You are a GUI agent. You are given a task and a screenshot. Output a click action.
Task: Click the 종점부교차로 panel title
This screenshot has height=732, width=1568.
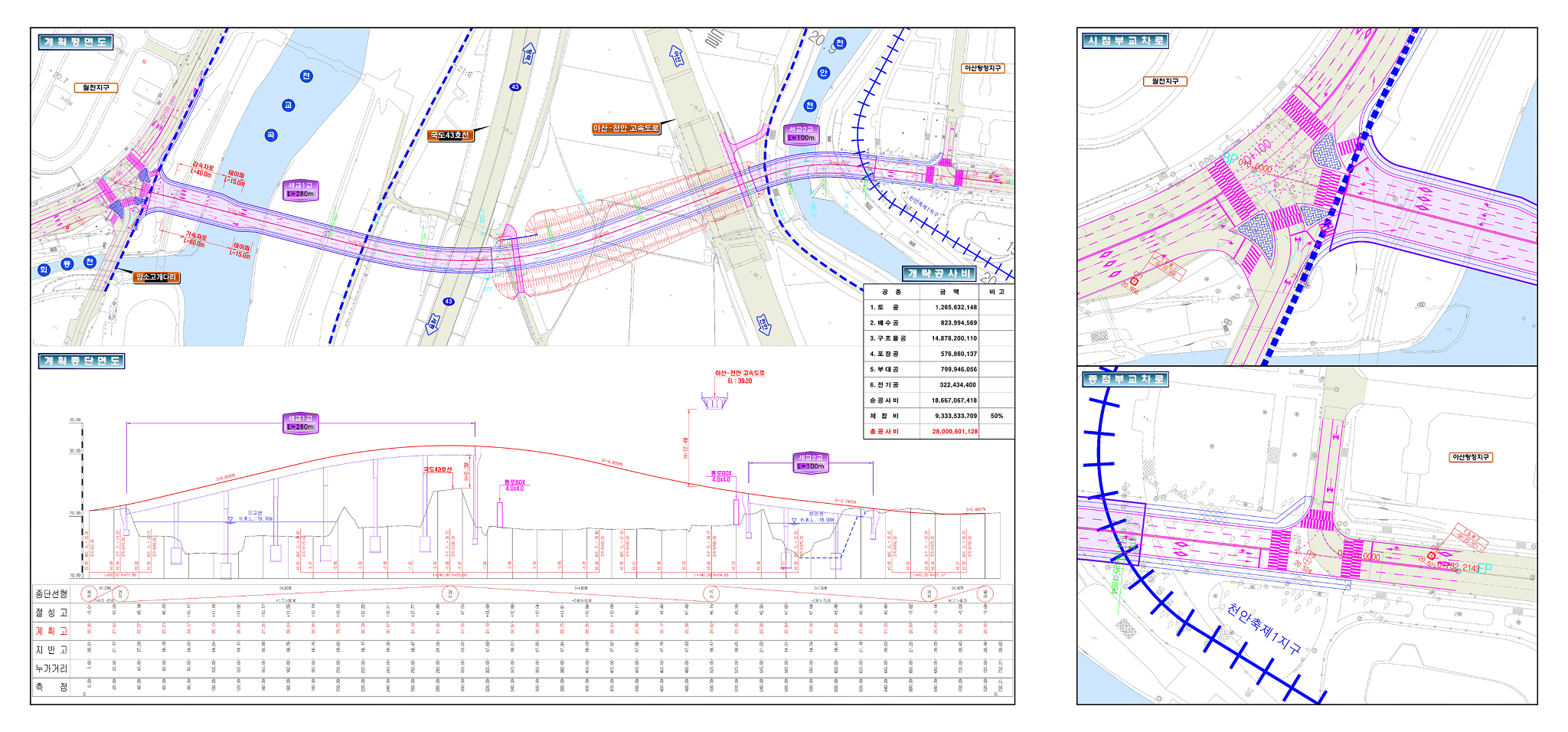pyautogui.click(x=1125, y=379)
